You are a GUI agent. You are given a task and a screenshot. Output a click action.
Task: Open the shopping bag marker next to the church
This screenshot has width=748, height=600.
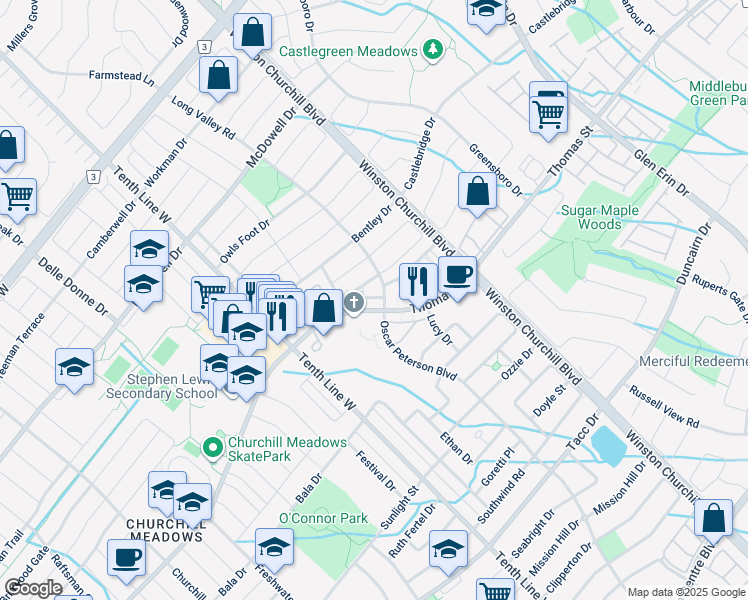[x=323, y=309]
